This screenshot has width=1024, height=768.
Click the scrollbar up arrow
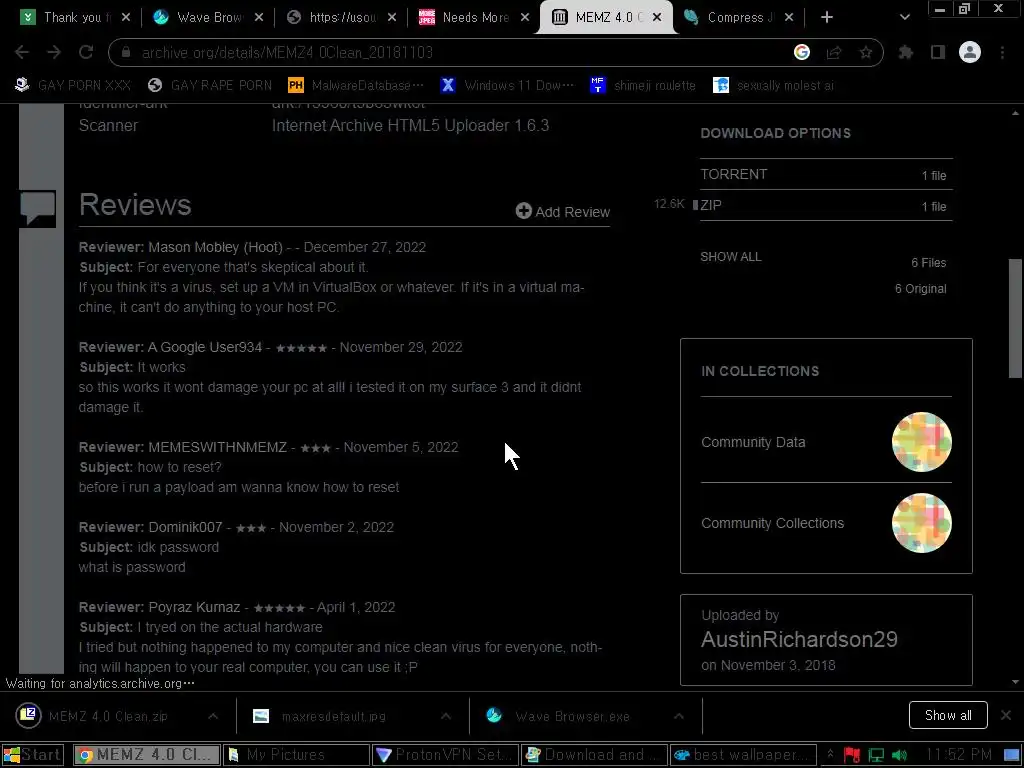(1015, 113)
